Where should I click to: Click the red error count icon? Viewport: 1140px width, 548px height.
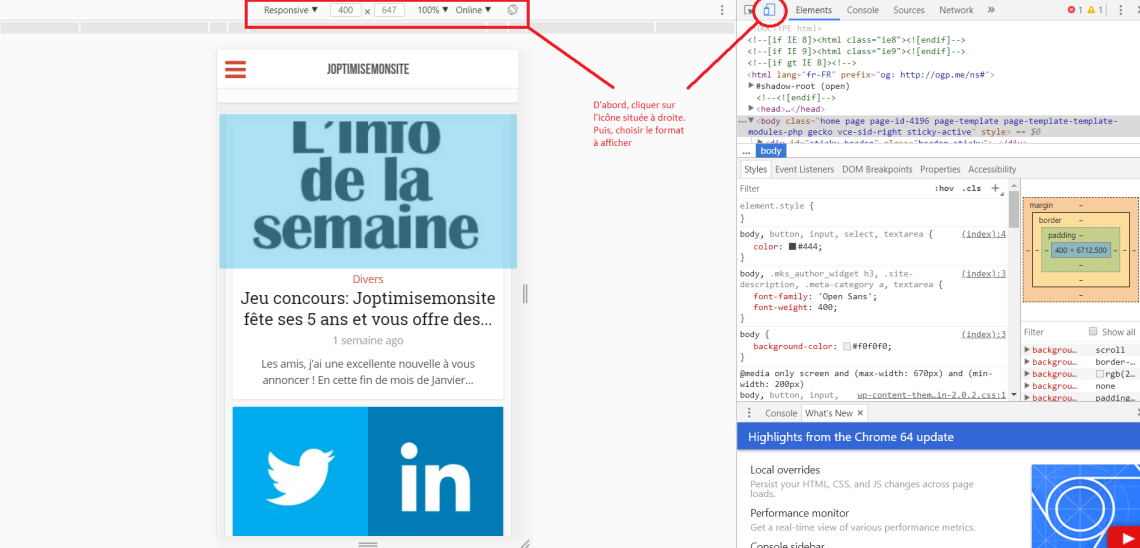pyautogui.click(x=1075, y=10)
